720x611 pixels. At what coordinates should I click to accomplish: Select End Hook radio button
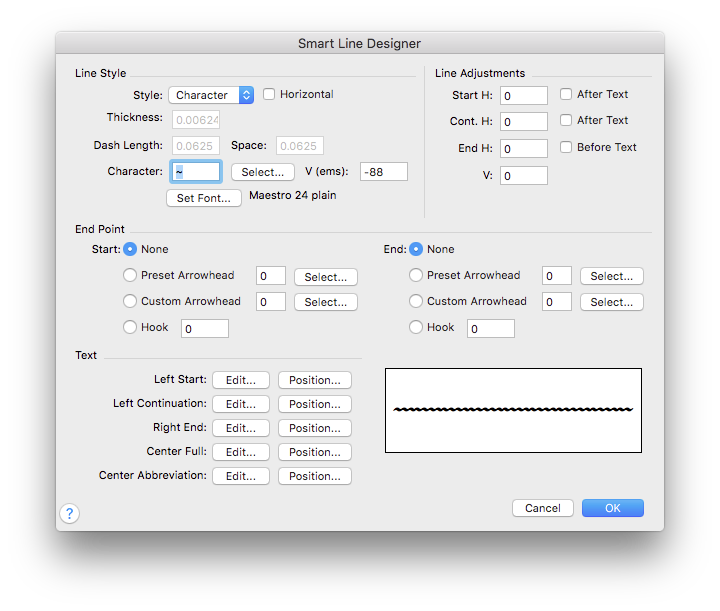click(416, 327)
